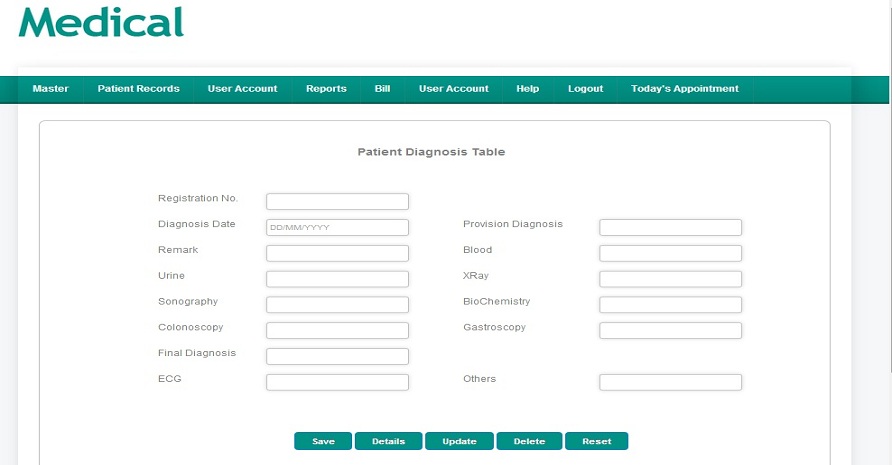Click the Diagnosis Date field
This screenshot has height=465, width=892.
tap(337, 227)
